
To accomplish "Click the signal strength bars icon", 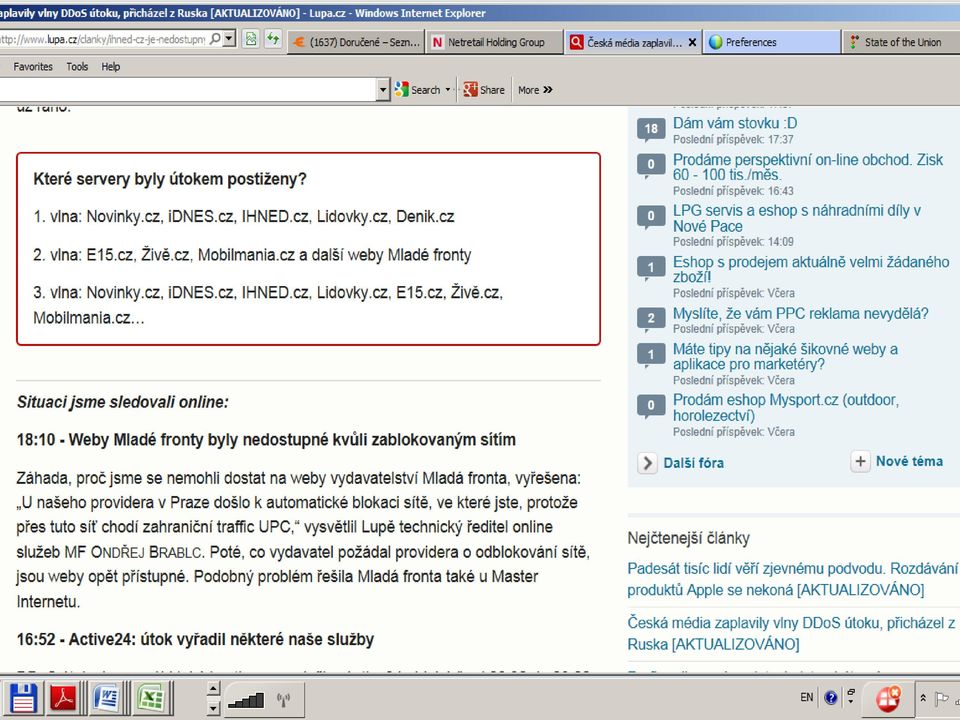I will coord(246,699).
